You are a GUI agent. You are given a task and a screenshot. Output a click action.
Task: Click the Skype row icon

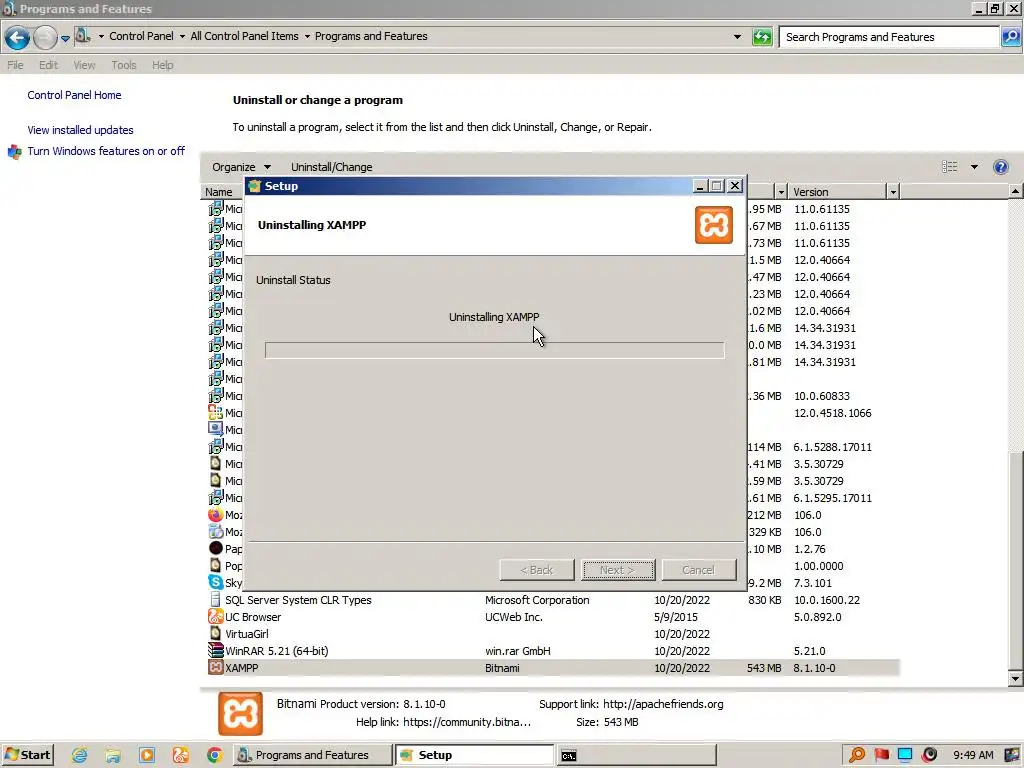point(216,583)
